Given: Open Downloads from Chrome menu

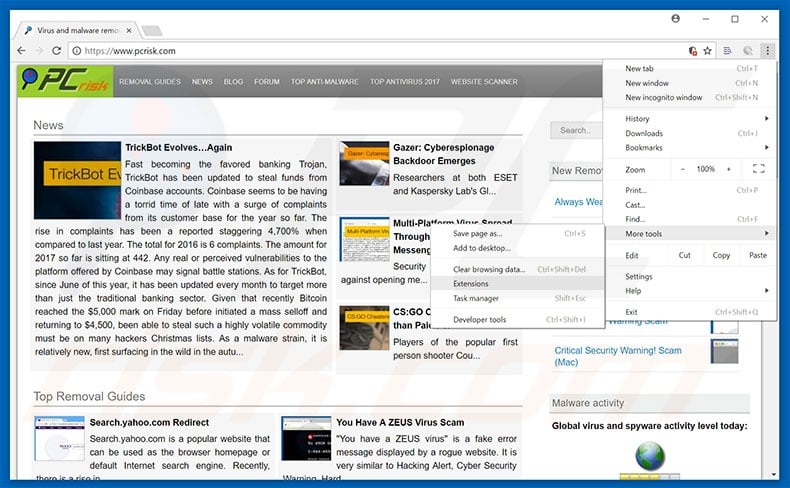Looking at the screenshot, I should [690, 133].
